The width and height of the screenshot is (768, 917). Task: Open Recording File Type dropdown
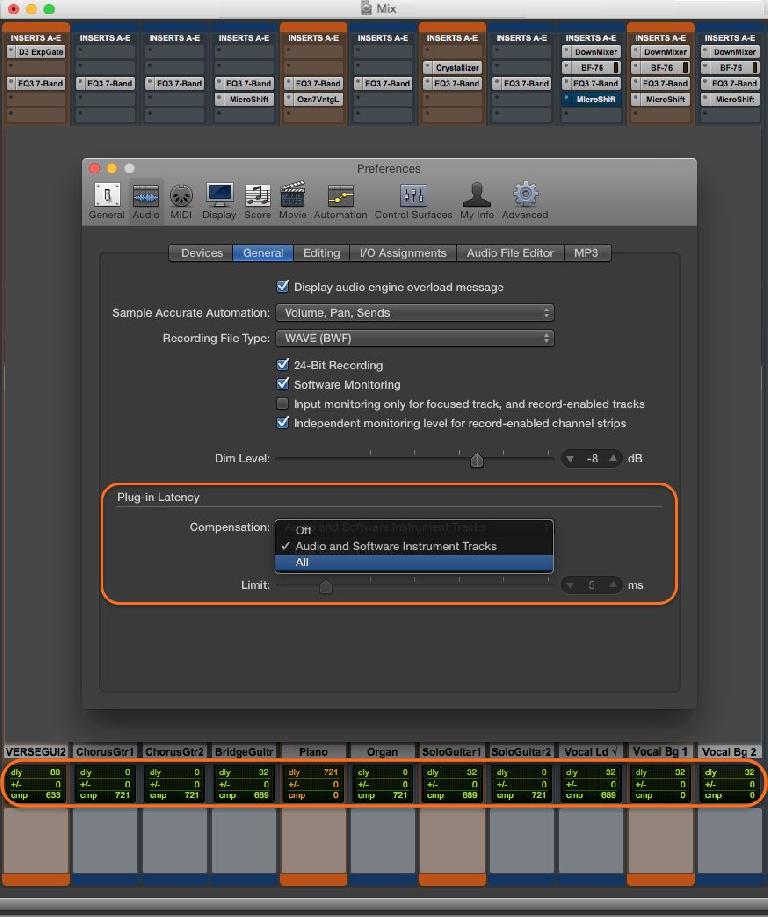click(x=415, y=338)
